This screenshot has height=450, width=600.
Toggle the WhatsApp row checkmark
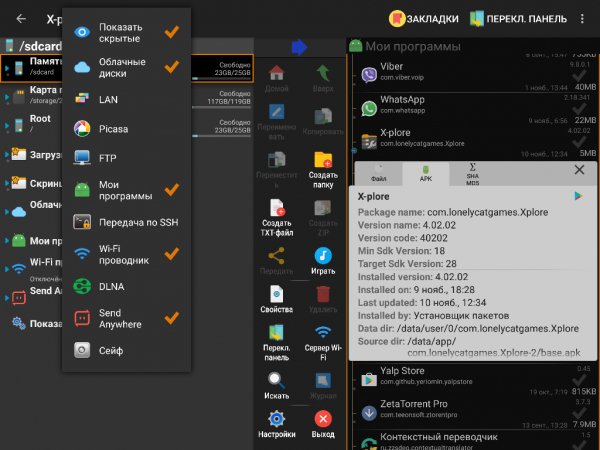(579, 108)
